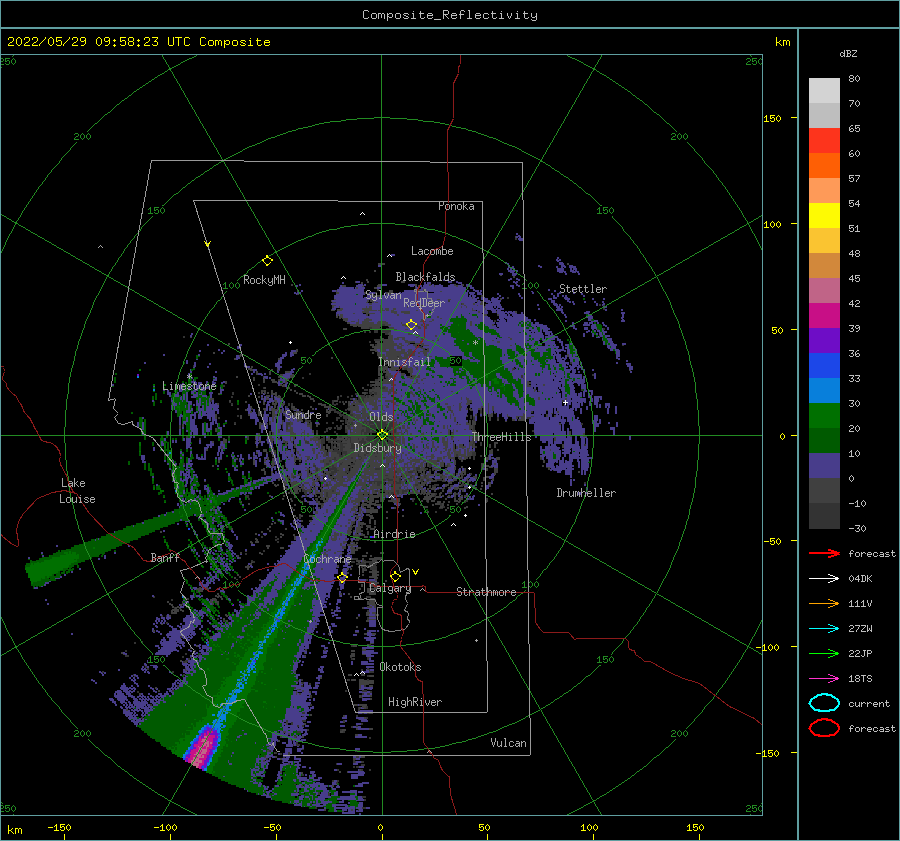900x841 pixels.
Task: Click the RedDeer city label
Action: [424, 303]
